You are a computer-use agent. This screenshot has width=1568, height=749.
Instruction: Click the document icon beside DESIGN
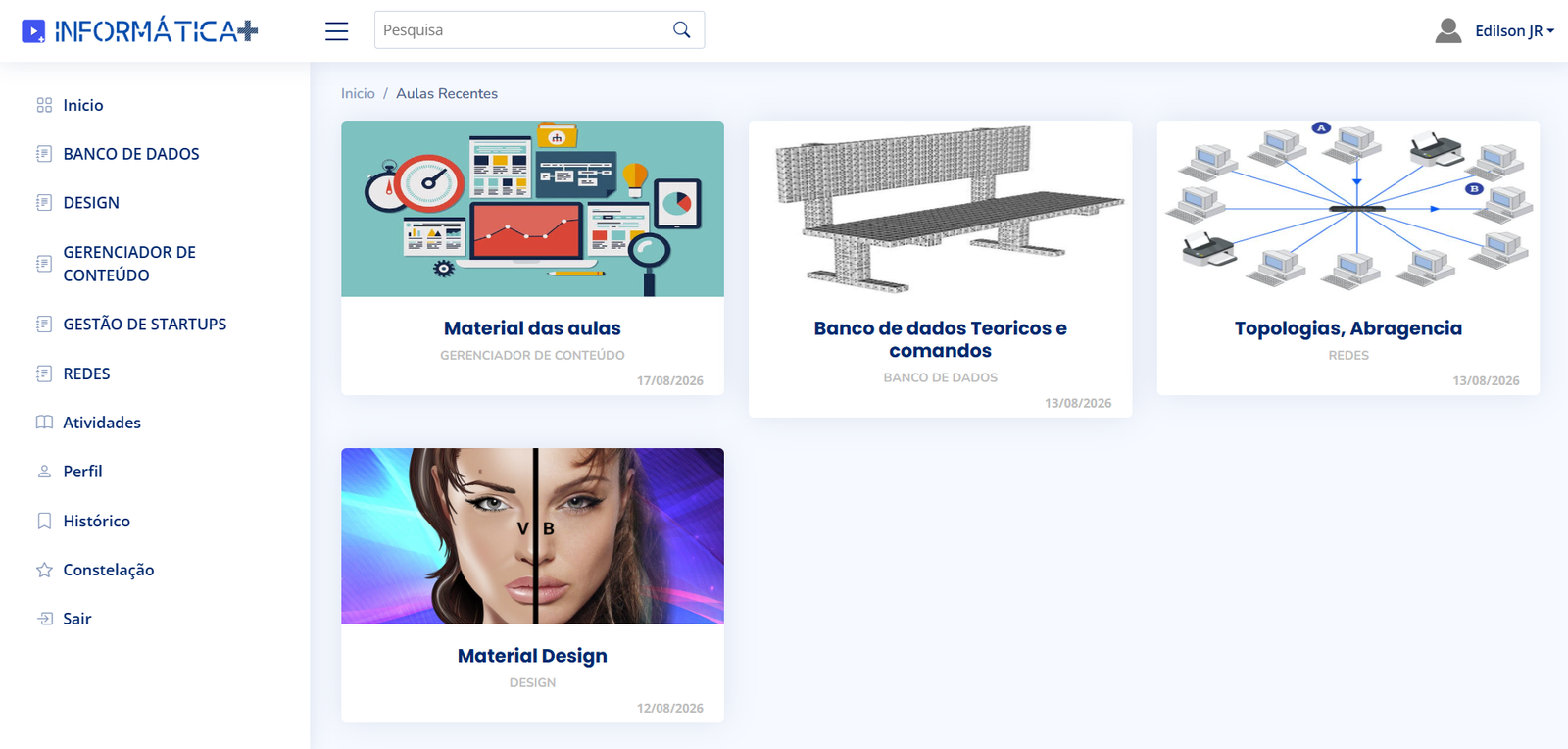44,203
